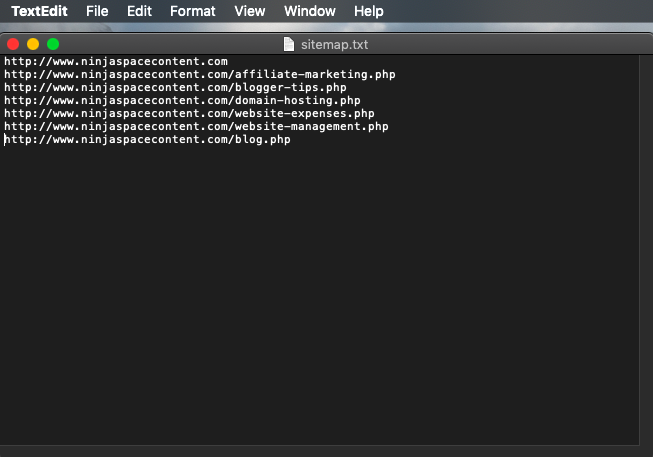Open the TextEdit application menu
This screenshot has height=457, width=653.
tap(40, 11)
